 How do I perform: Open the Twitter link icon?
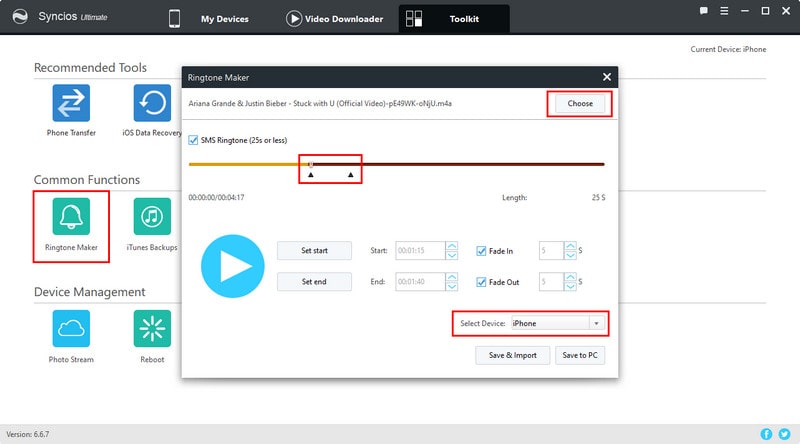click(784, 434)
